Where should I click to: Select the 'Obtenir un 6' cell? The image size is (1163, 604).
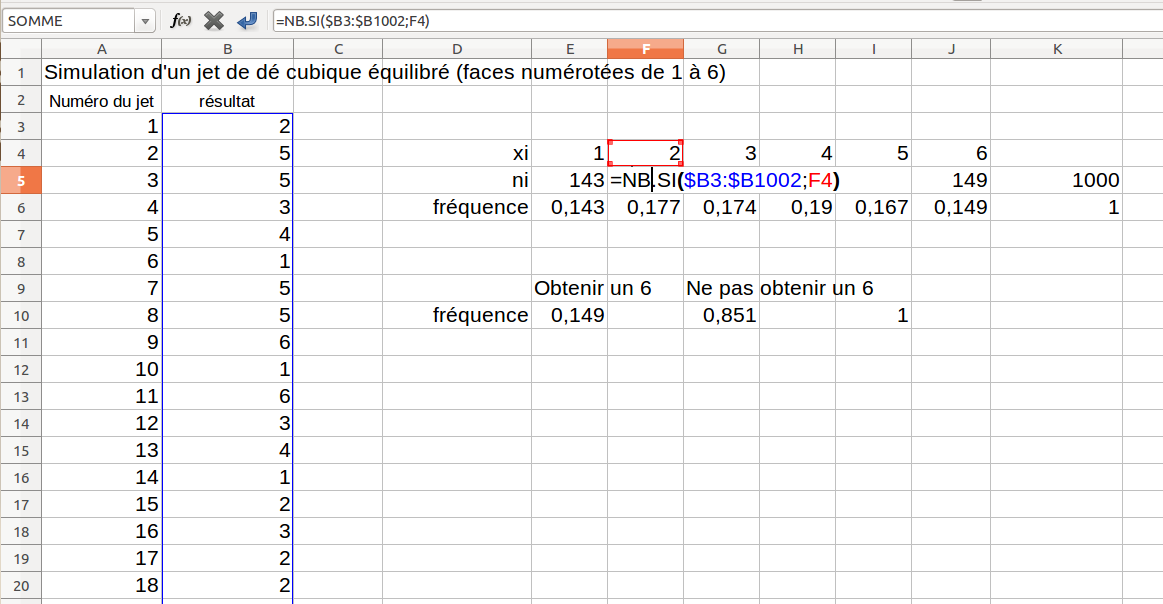coord(570,288)
